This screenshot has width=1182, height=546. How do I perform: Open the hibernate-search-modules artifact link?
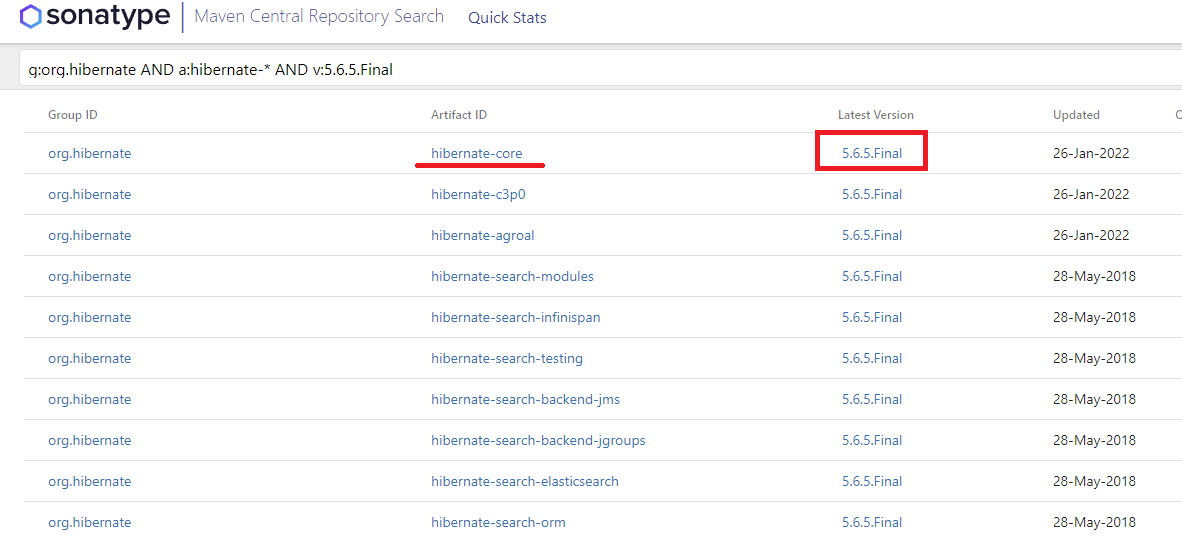tap(513, 276)
